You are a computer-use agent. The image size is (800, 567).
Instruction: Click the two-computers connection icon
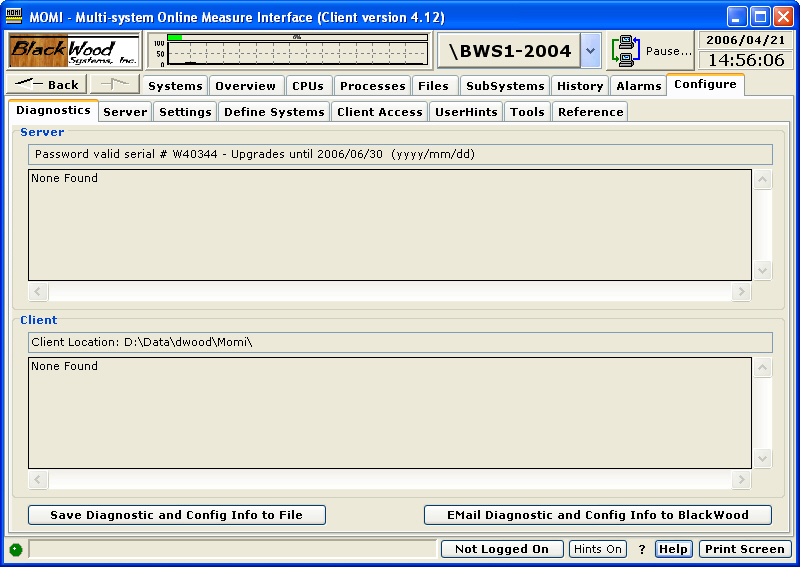coord(626,51)
